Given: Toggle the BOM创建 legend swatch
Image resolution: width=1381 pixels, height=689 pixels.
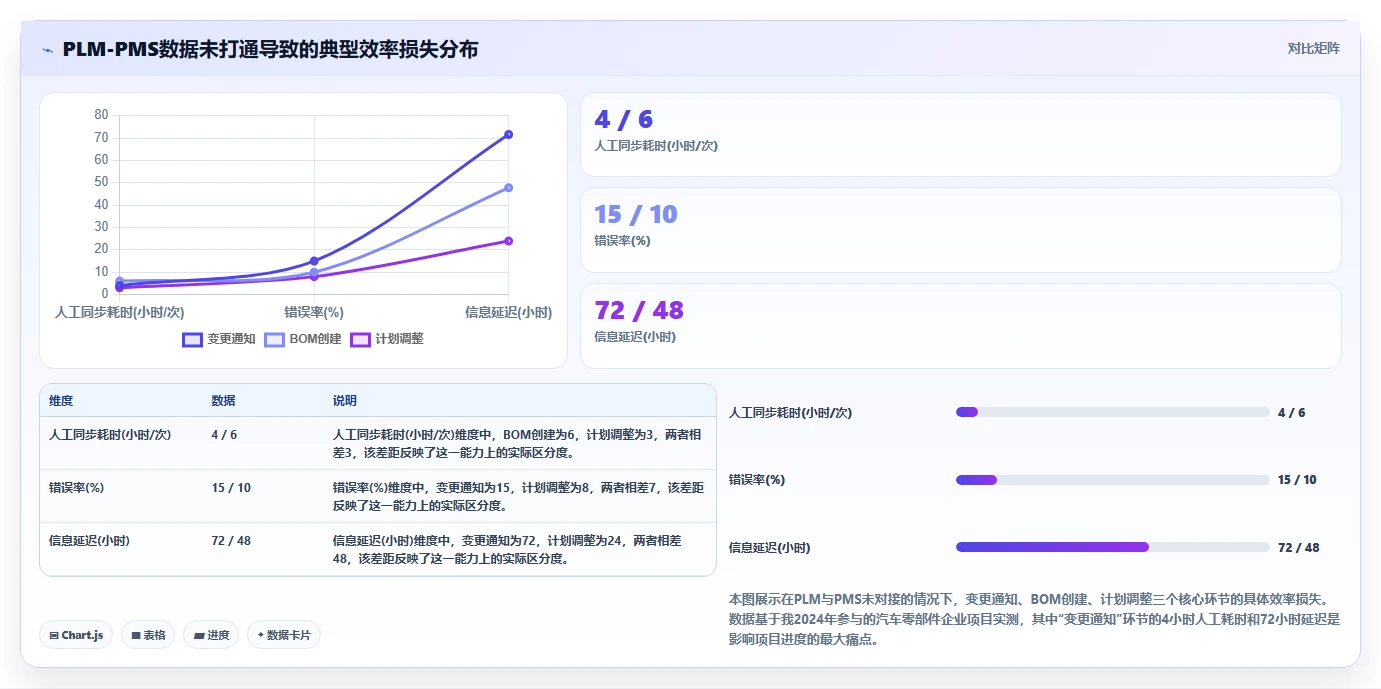Looking at the screenshot, I should pyautogui.click(x=274, y=339).
